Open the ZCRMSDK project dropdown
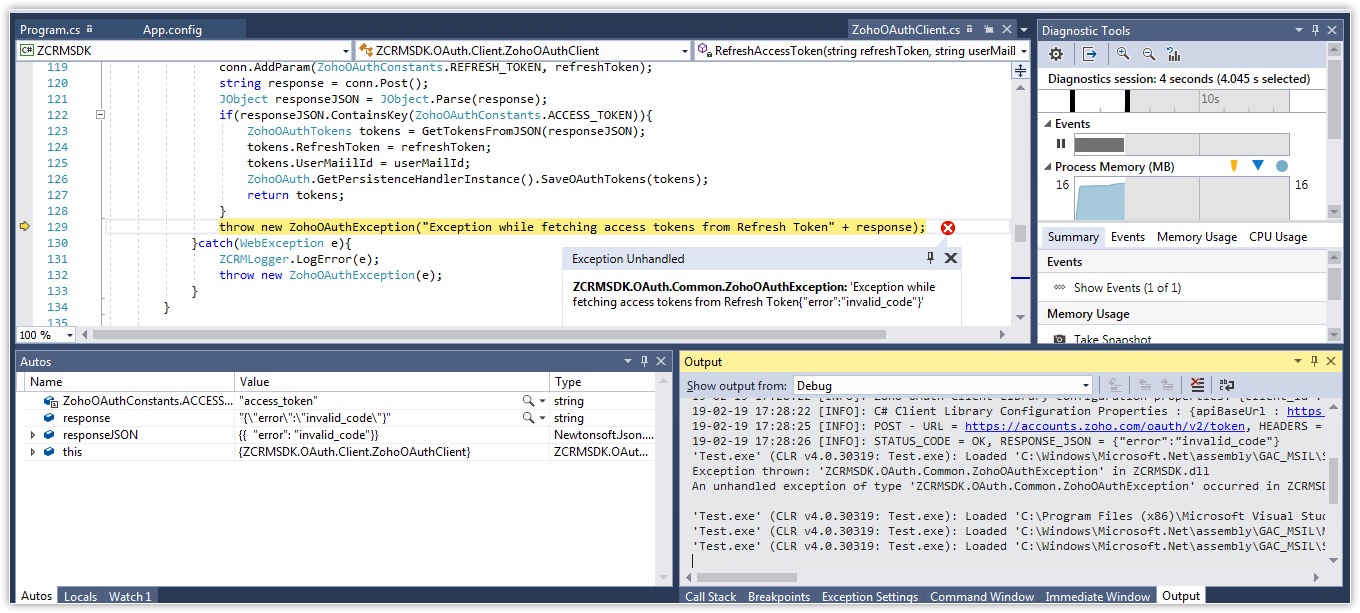The height and width of the screenshot is (613, 1360). 346,50
